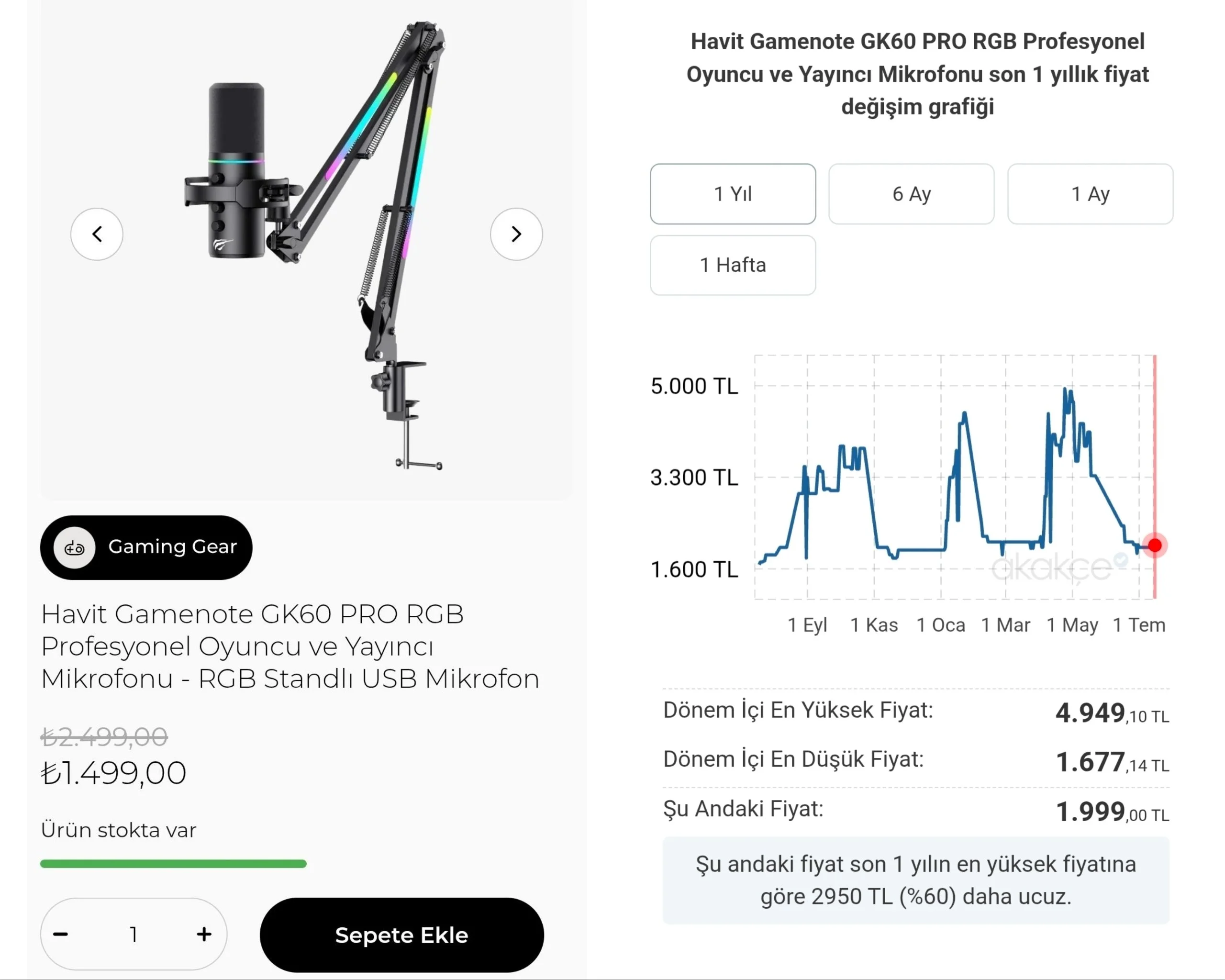Click the discounted ₺1.499,00 price
1225x980 pixels.
click(113, 773)
